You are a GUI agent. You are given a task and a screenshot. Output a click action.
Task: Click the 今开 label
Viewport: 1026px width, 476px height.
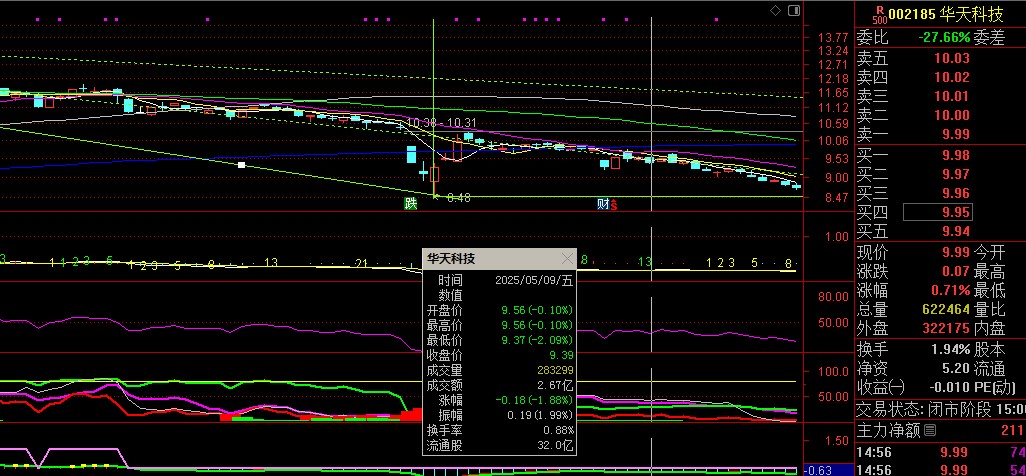tap(989, 252)
